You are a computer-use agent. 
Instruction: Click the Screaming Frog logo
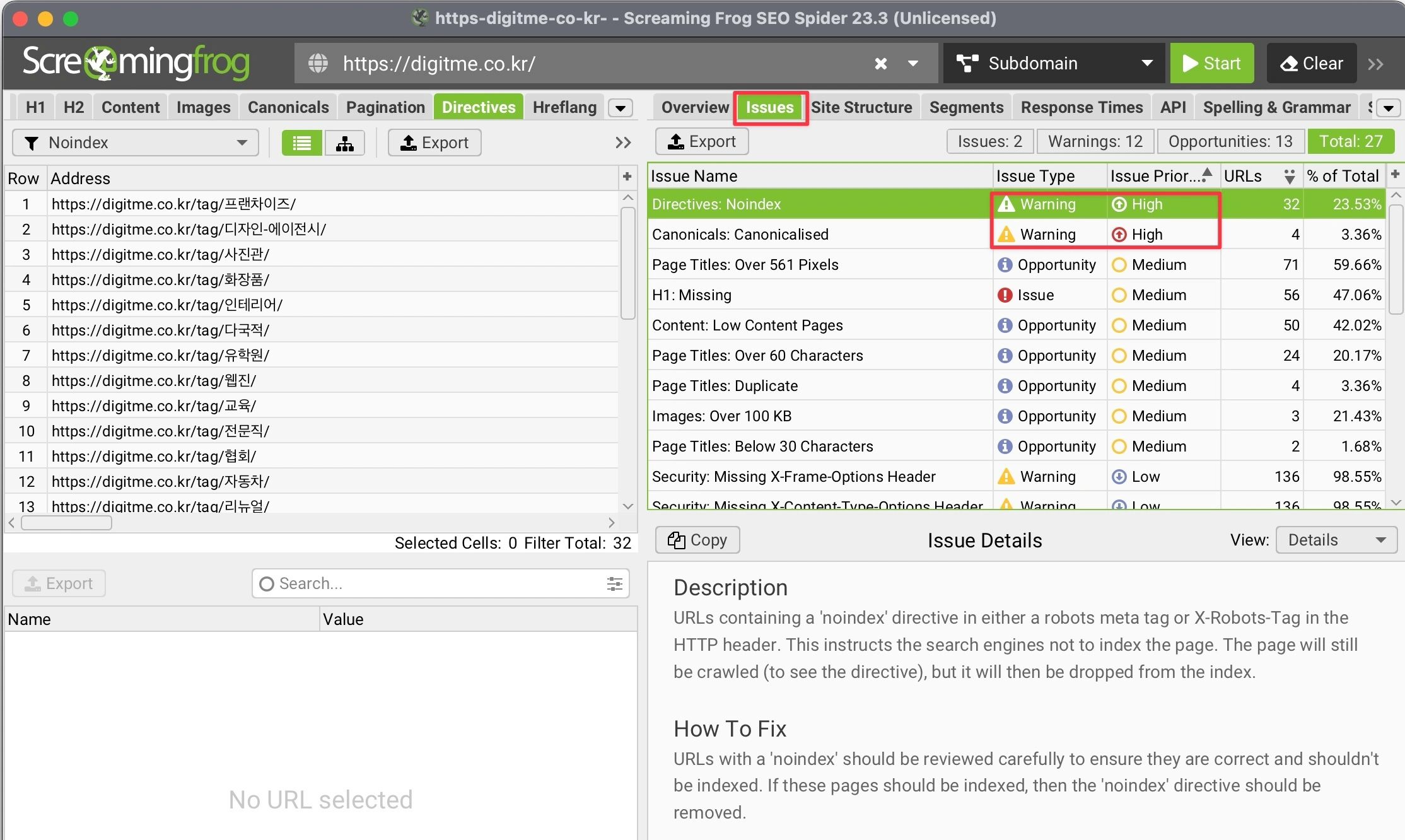[136, 63]
